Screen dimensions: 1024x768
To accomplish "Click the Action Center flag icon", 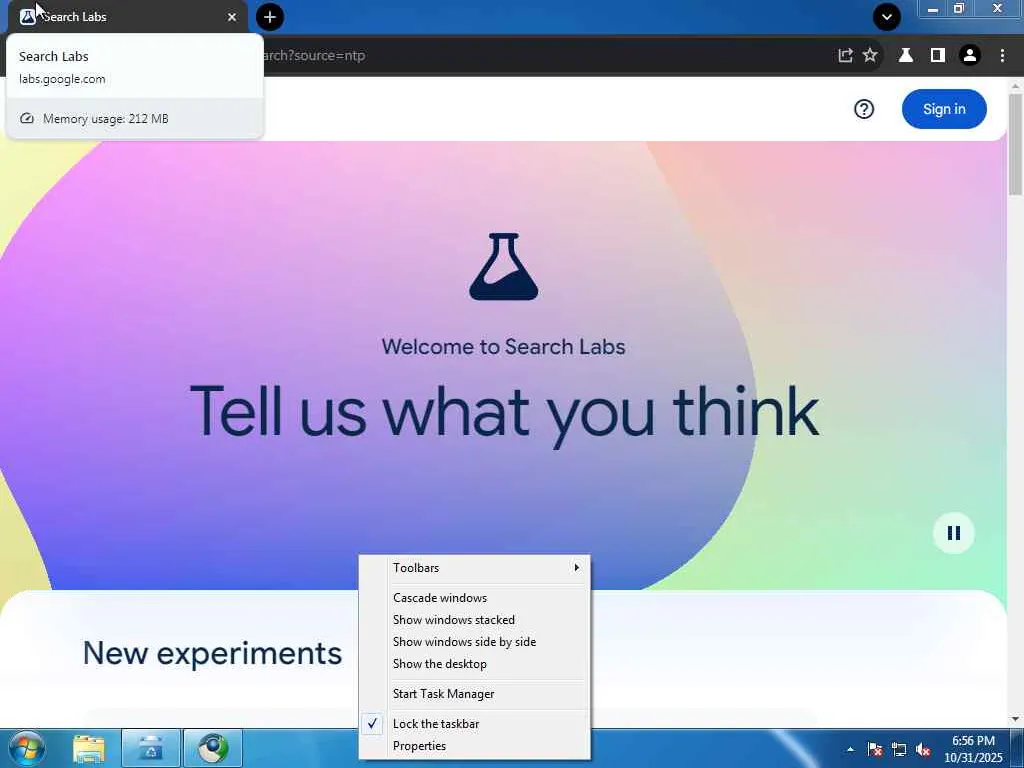I will point(875,750).
